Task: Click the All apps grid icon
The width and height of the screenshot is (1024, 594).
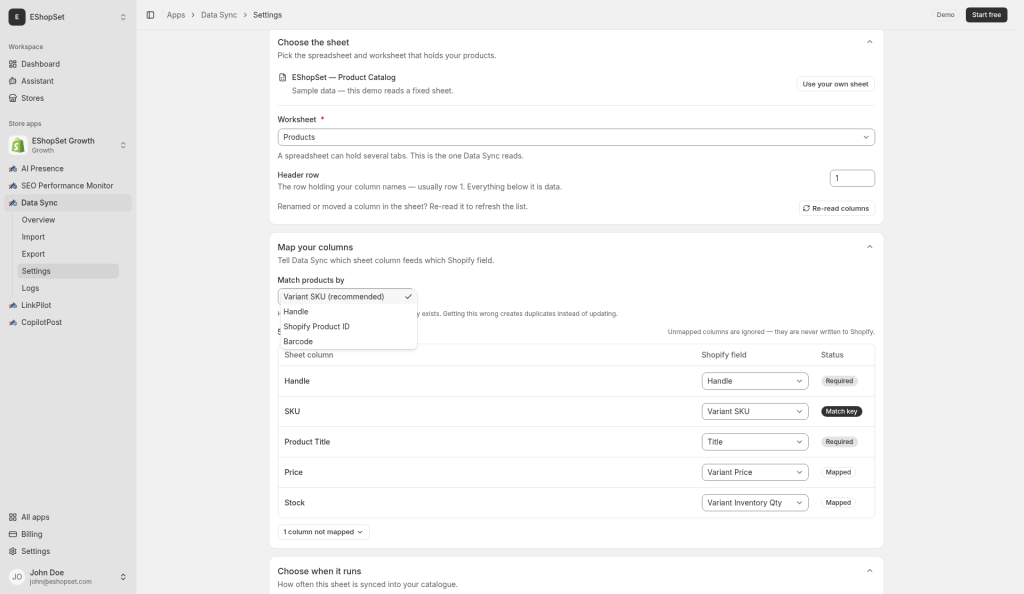Action: coord(12,517)
